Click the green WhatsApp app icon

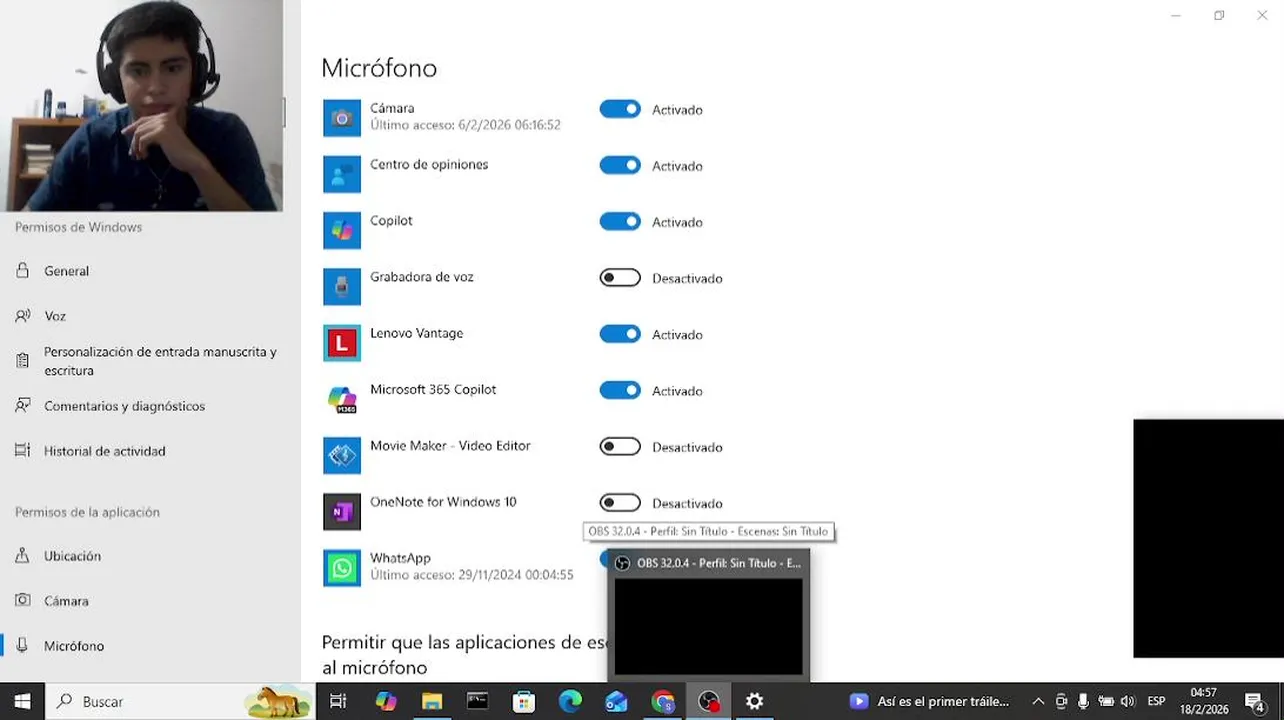pyautogui.click(x=342, y=568)
